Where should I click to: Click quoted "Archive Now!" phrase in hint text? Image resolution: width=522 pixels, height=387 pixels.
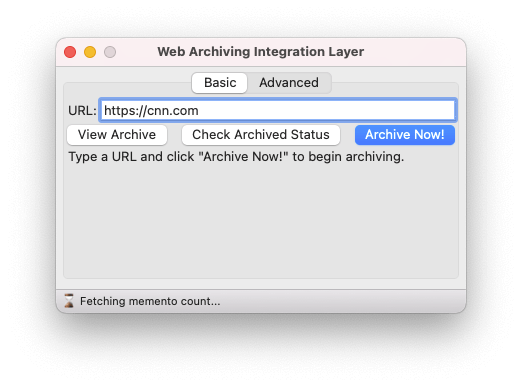243,157
